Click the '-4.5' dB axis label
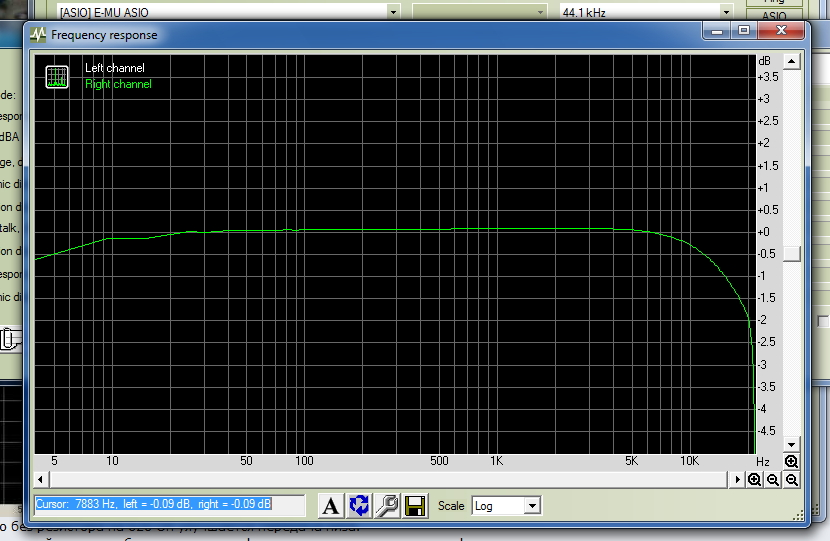The image size is (830, 541). click(768, 431)
